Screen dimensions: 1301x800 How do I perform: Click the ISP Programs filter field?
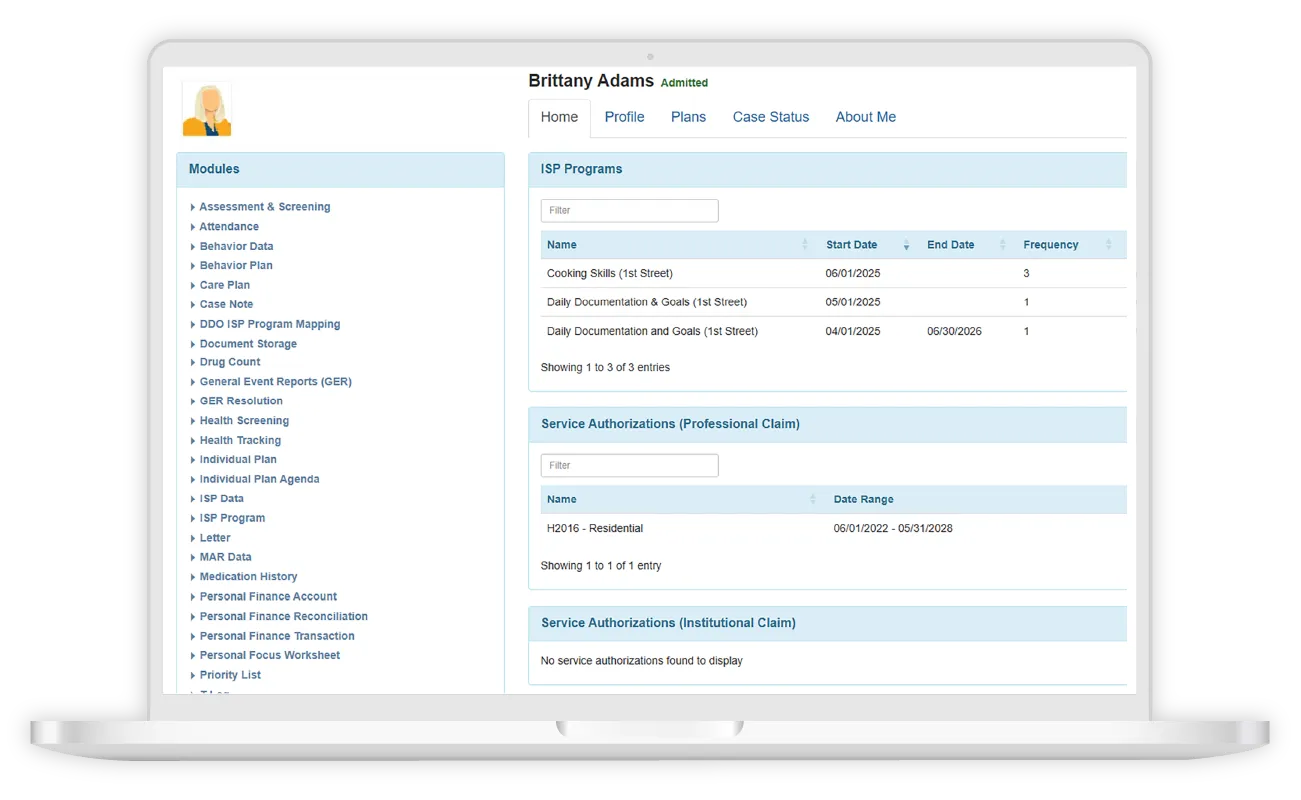[629, 211]
